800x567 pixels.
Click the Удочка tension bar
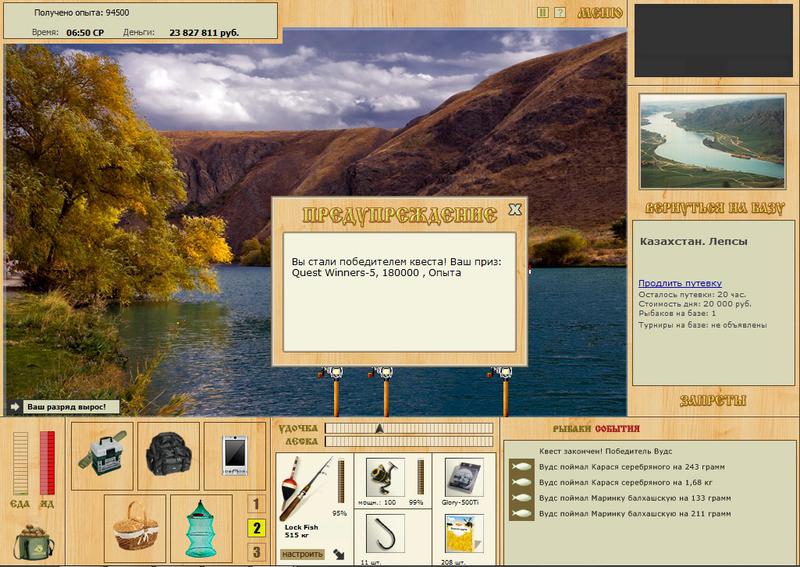[409, 428]
